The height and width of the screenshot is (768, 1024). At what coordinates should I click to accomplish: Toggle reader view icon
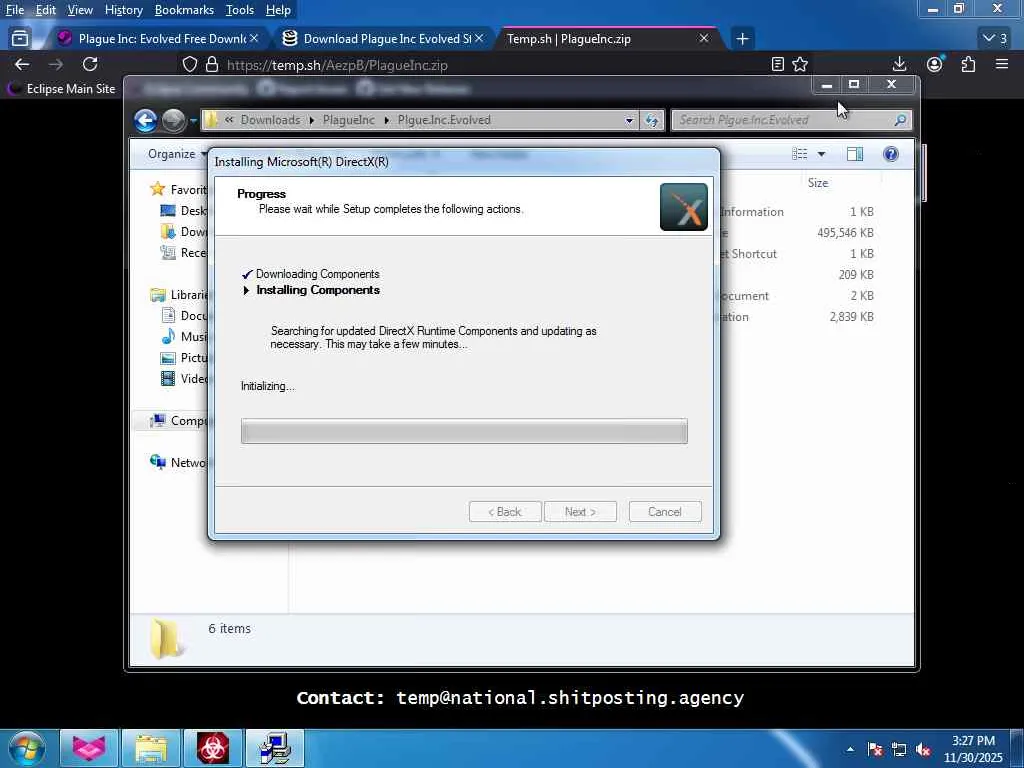tap(777, 64)
